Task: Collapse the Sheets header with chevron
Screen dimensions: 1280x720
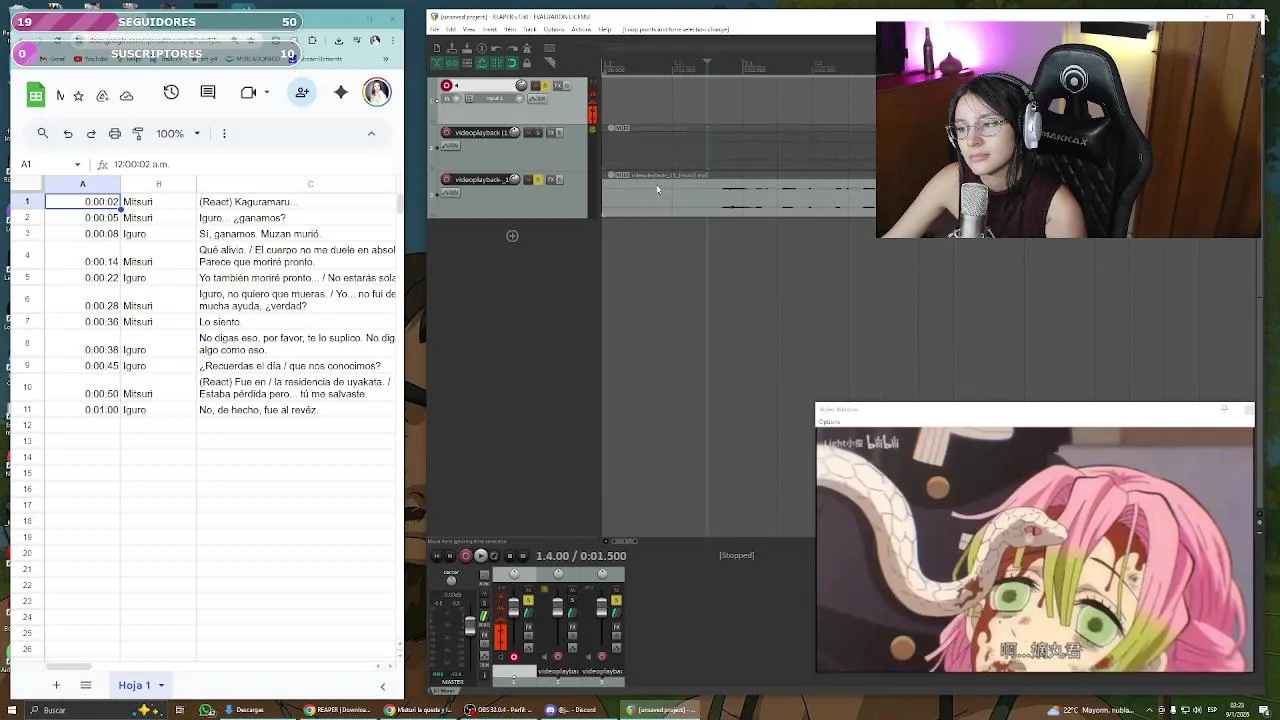Action: click(x=371, y=133)
